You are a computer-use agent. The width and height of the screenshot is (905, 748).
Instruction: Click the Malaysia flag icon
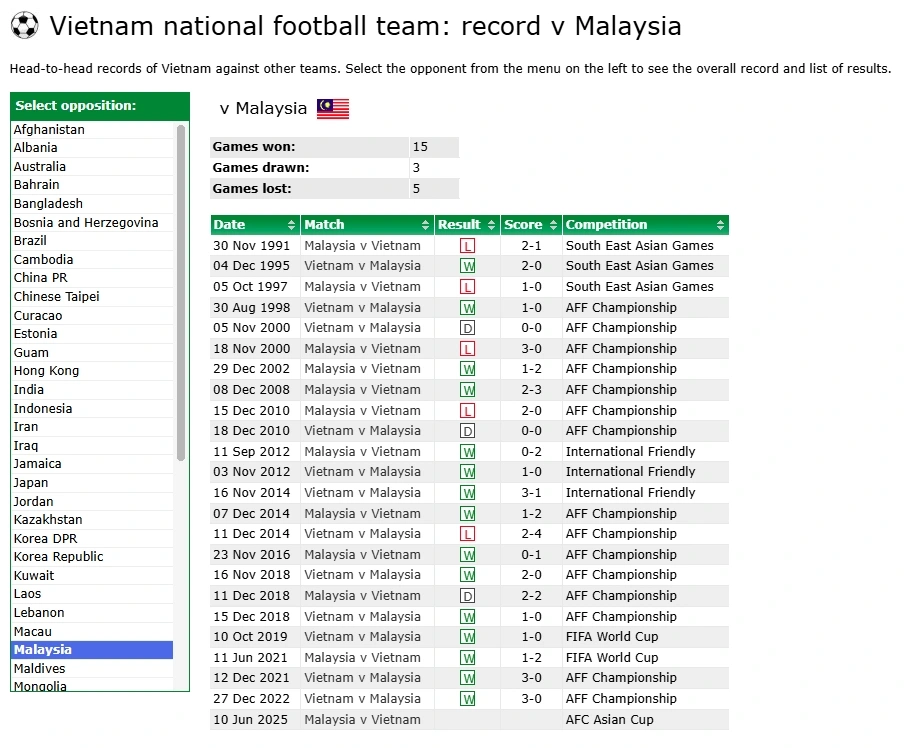pyautogui.click(x=333, y=109)
